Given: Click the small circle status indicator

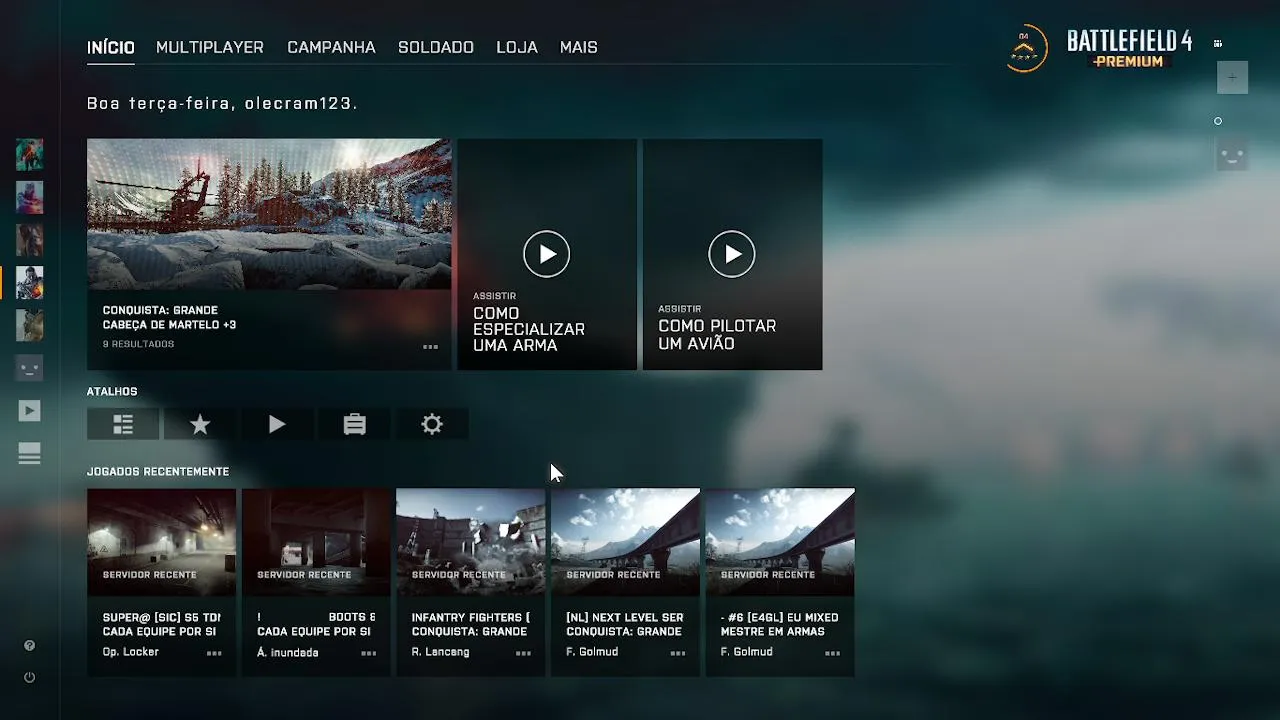Looking at the screenshot, I should (1218, 121).
